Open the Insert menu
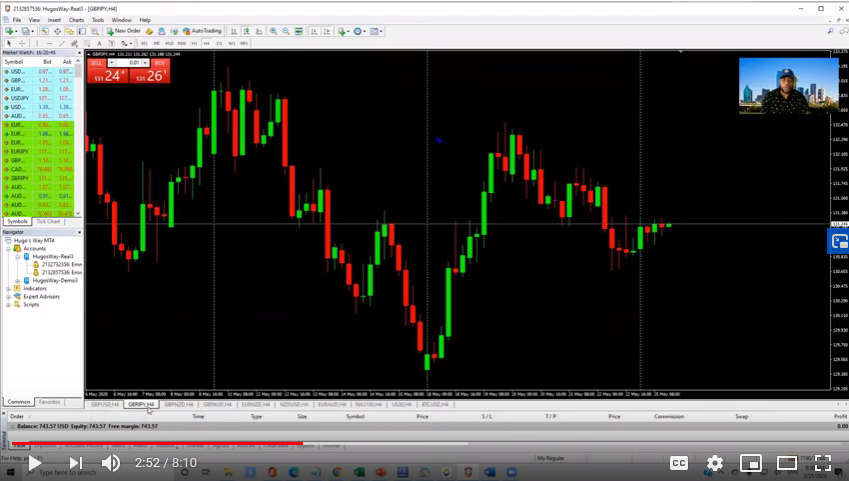 (54, 20)
